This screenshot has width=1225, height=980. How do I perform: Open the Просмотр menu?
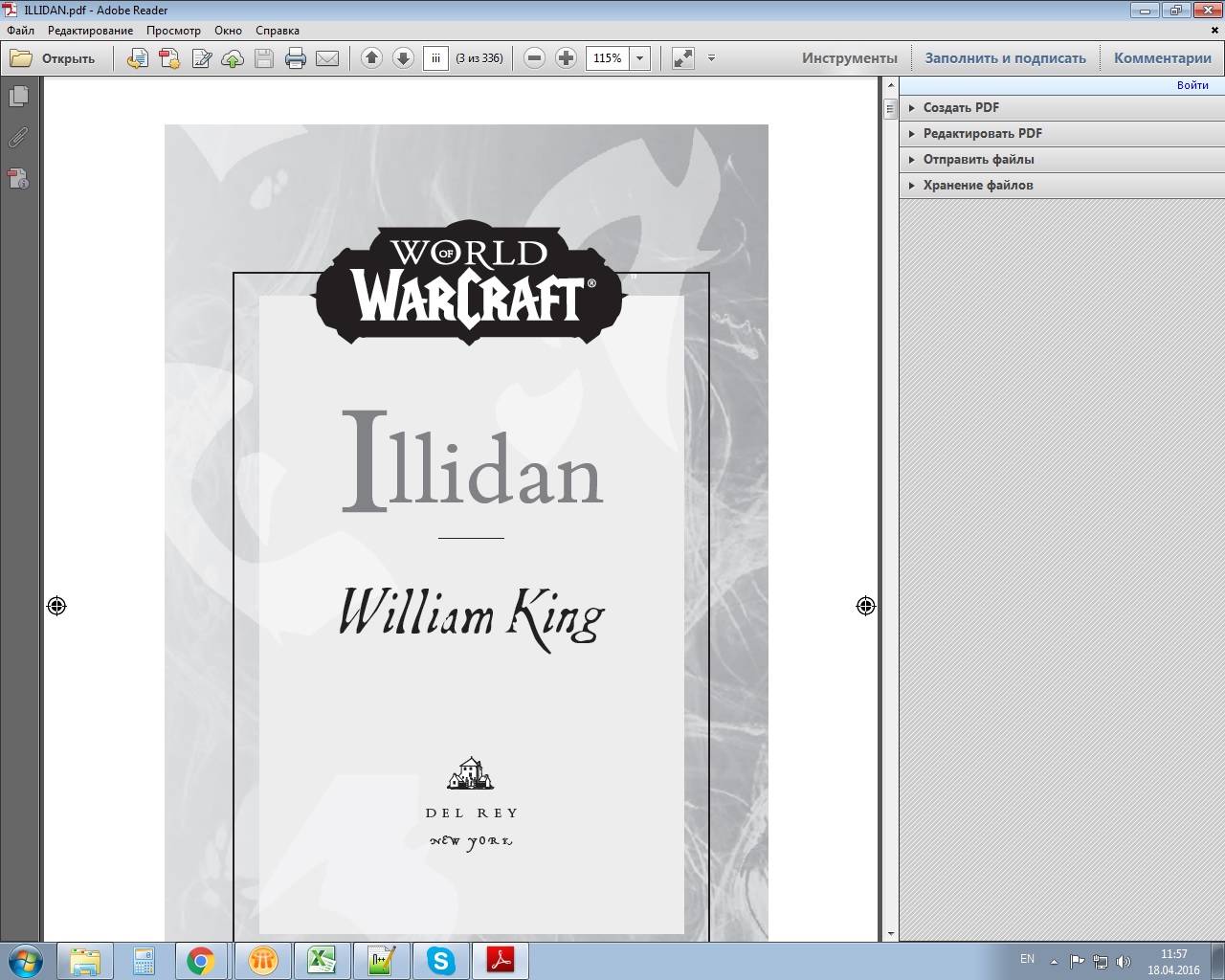click(x=173, y=31)
